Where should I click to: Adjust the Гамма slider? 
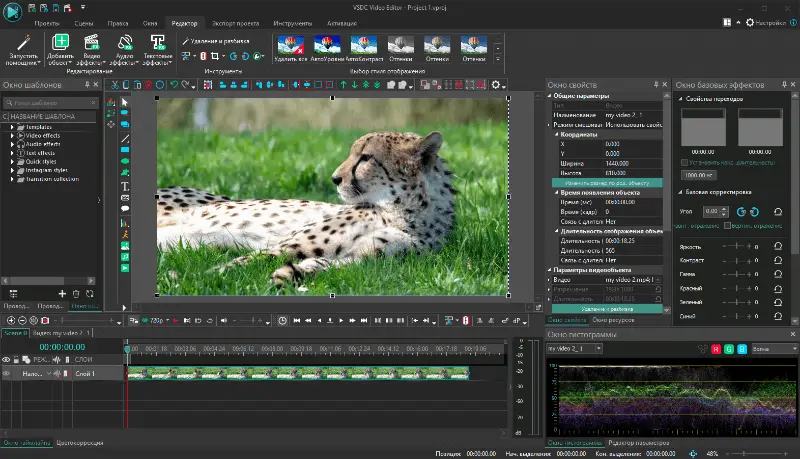point(736,274)
